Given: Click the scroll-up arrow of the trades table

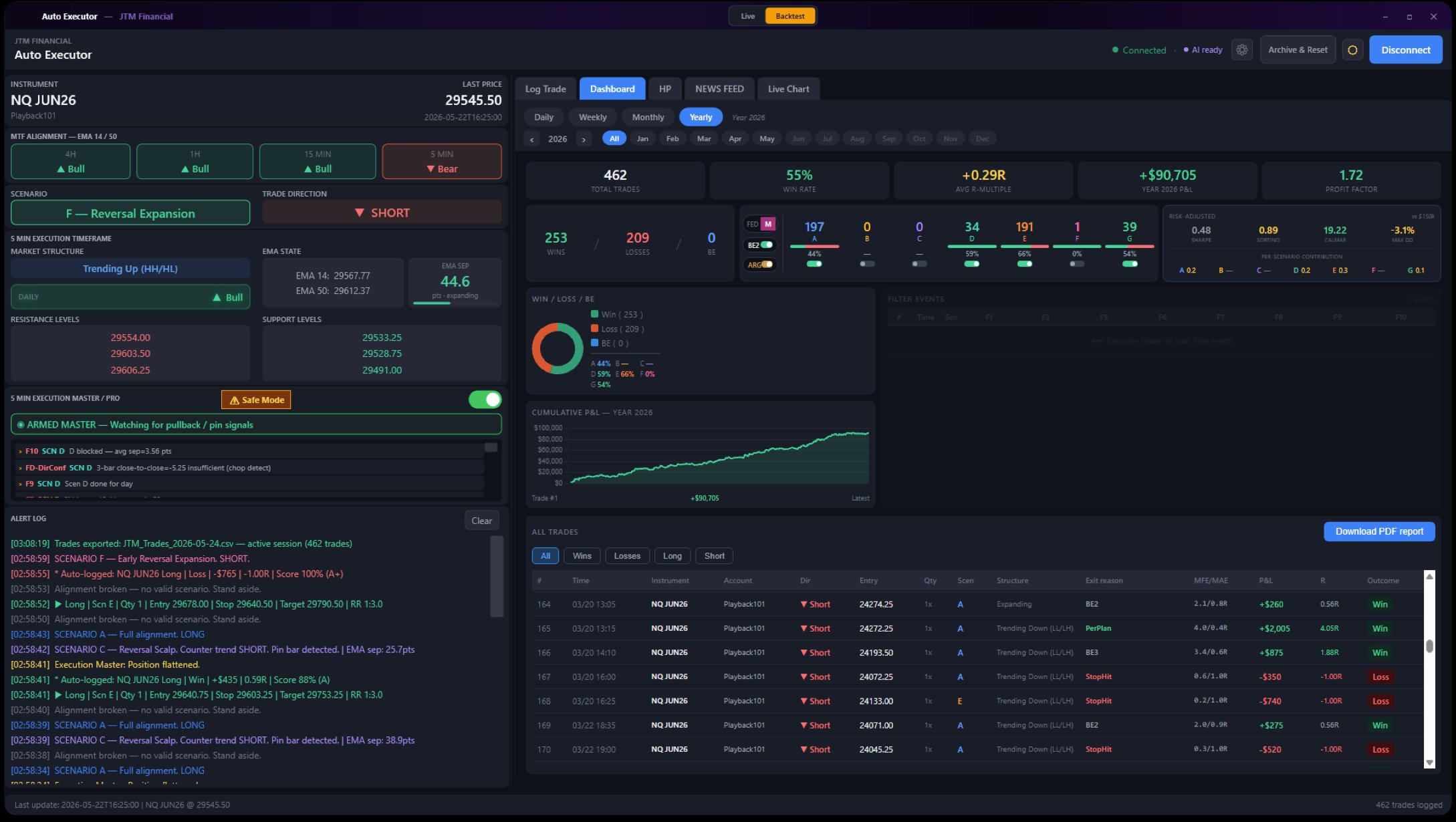Looking at the screenshot, I should pos(1429,577).
